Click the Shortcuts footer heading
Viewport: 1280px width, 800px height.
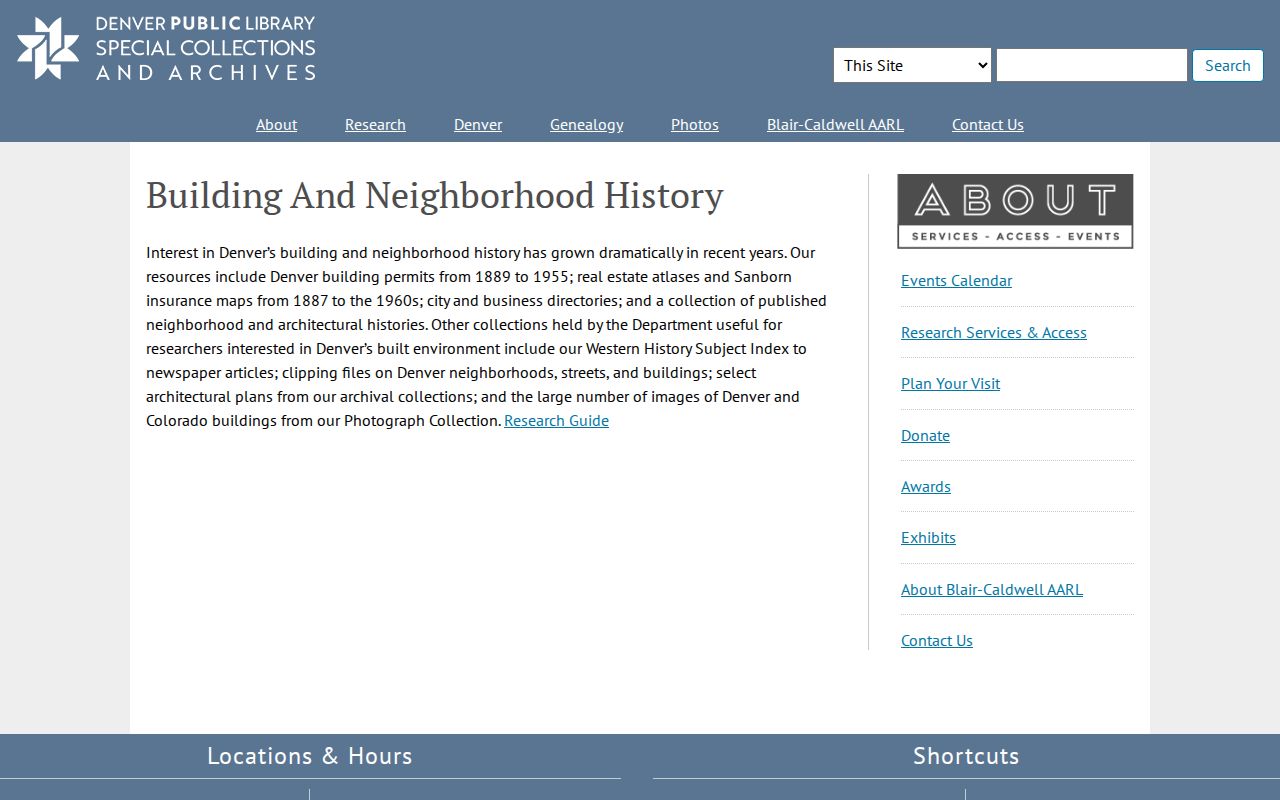click(966, 756)
